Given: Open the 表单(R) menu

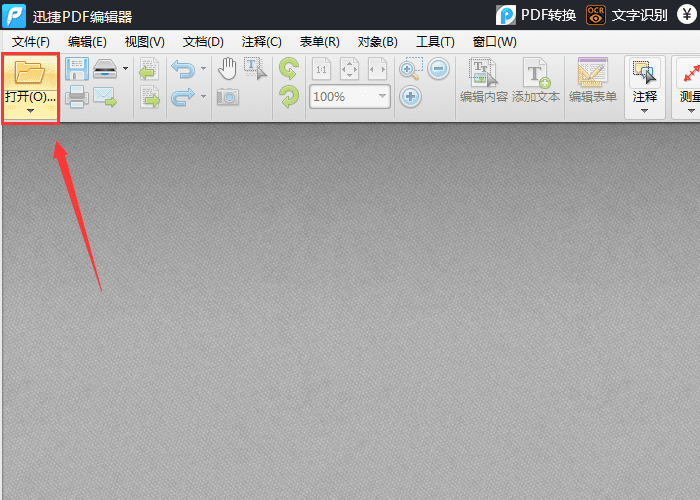Looking at the screenshot, I should coord(320,42).
